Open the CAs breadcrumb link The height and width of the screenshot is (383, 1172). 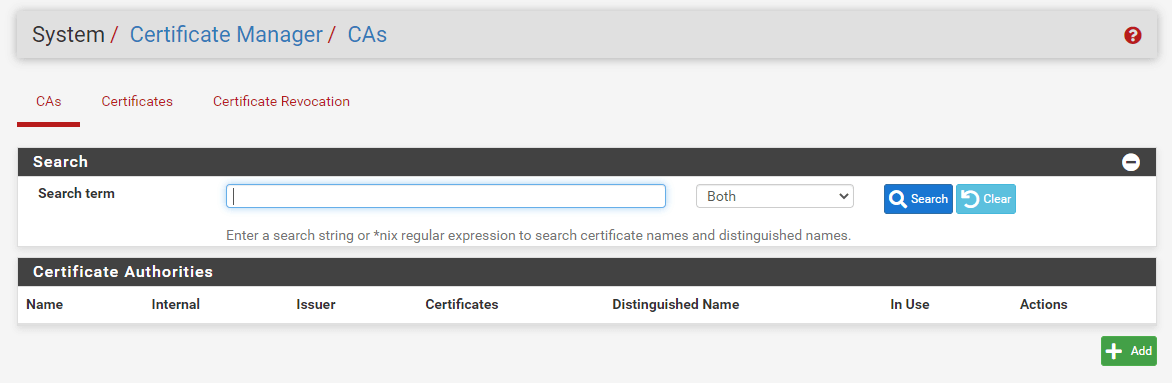(367, 34)
